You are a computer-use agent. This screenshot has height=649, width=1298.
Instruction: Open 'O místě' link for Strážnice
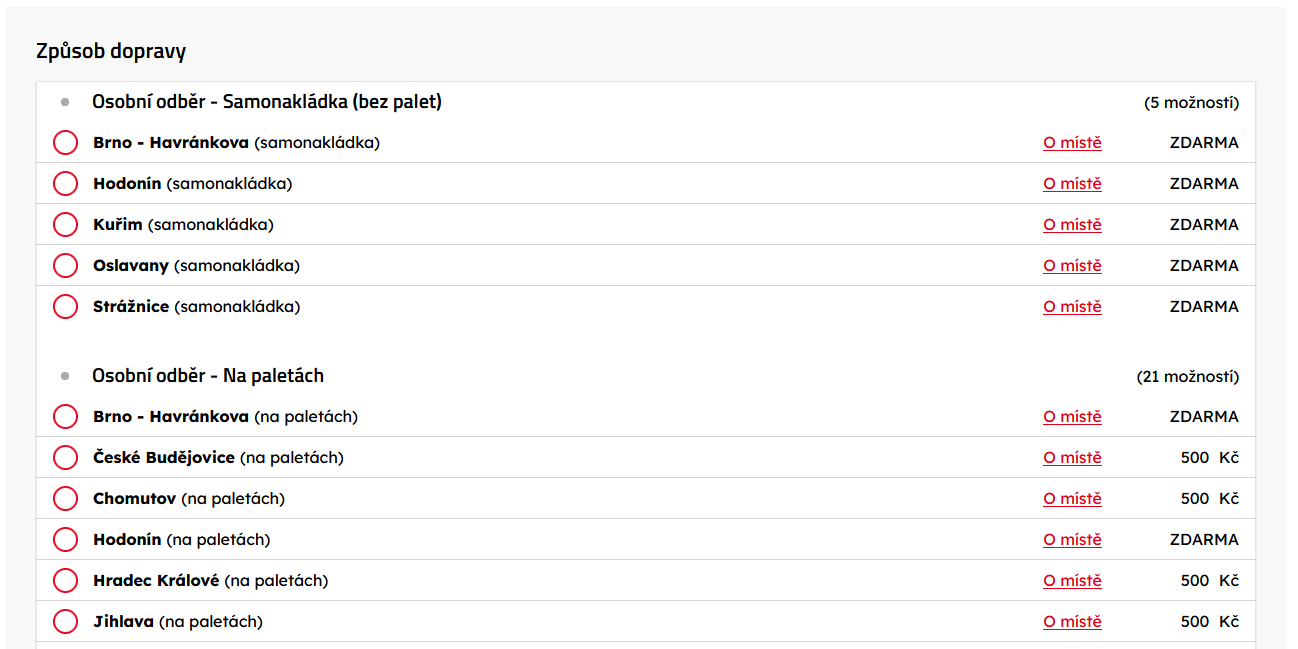coord(1072,307)
